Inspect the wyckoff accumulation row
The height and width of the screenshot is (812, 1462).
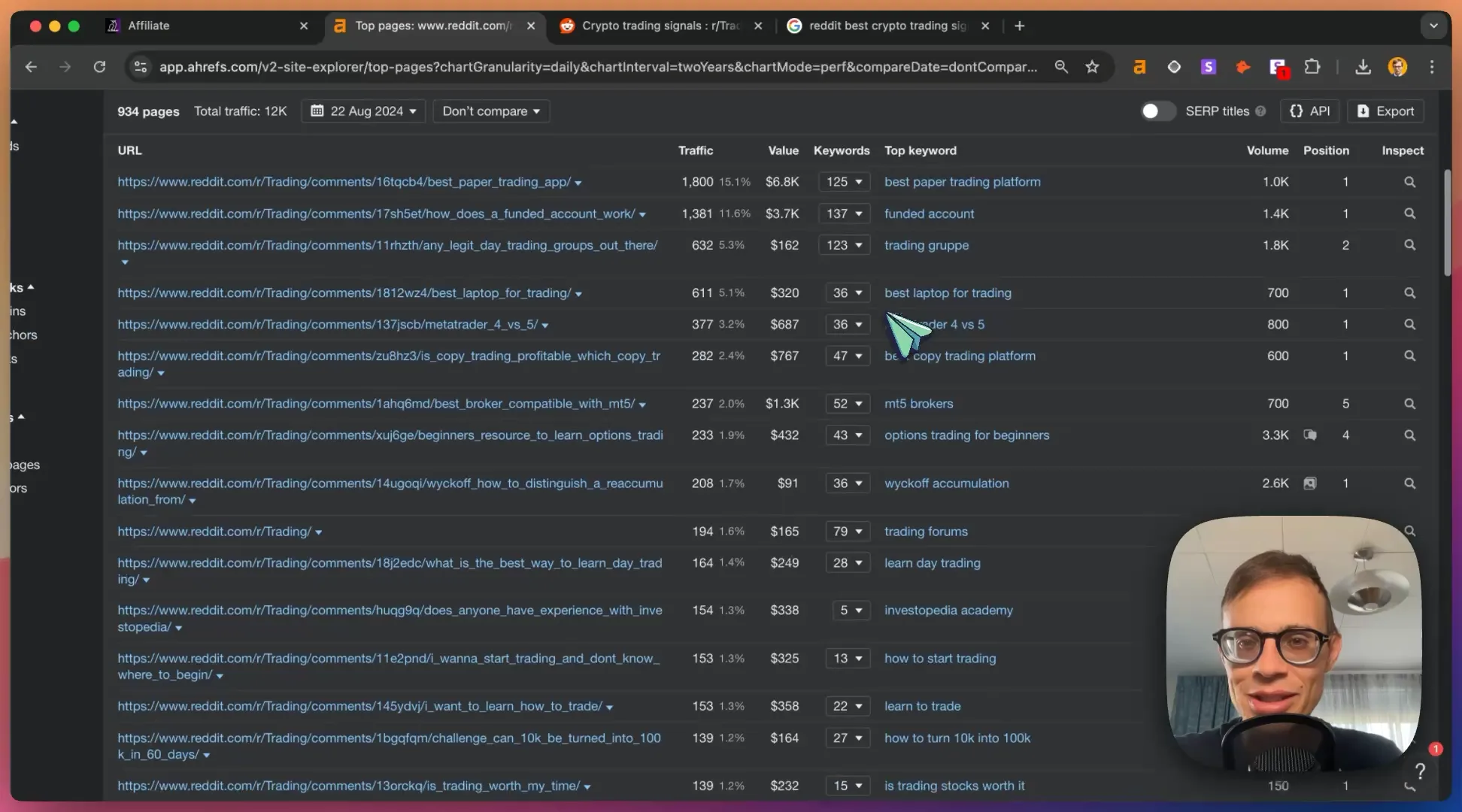click(1409, 483)
